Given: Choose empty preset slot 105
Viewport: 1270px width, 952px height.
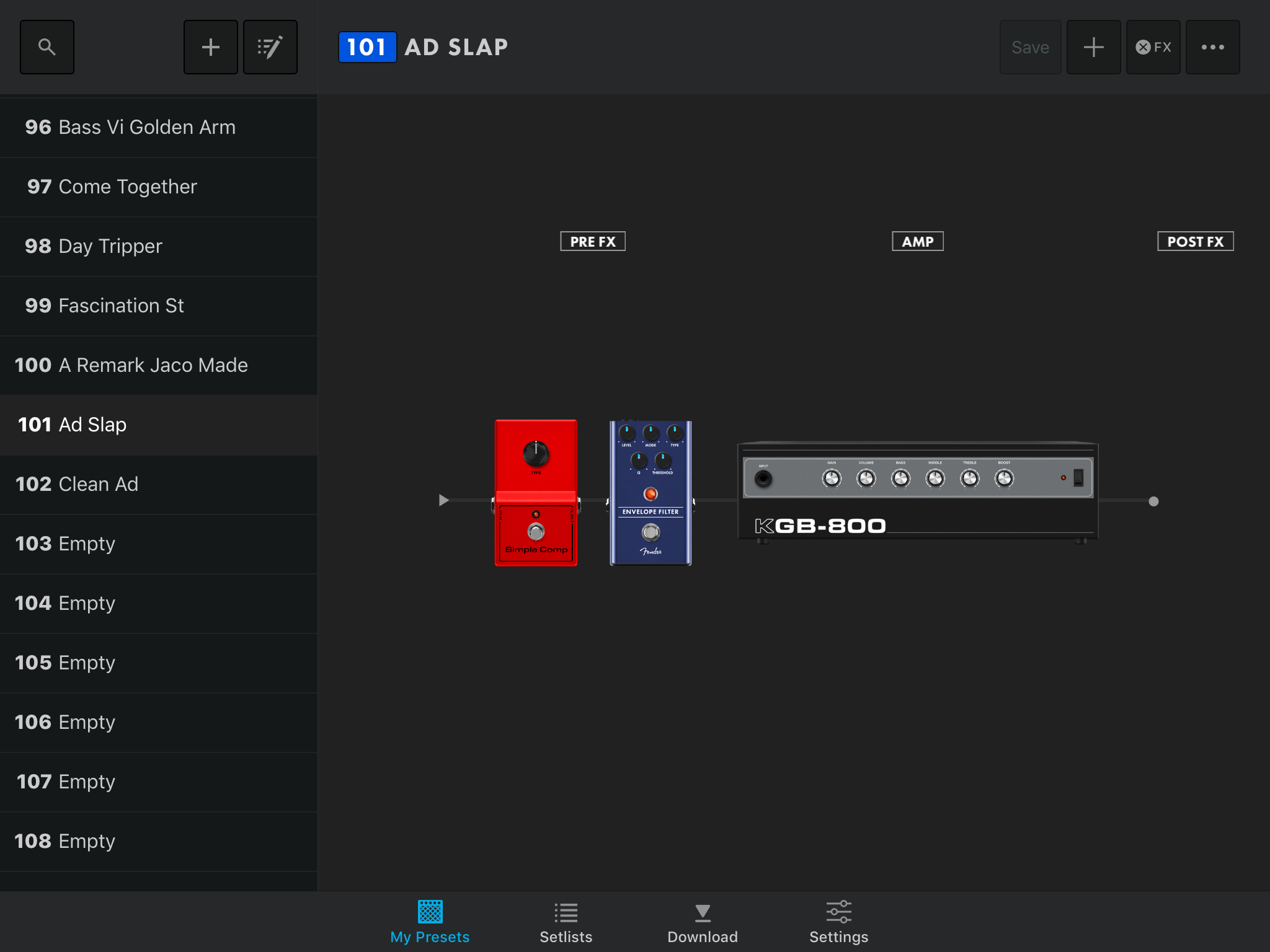Looking at the screenshot, I should pos(159,663).
